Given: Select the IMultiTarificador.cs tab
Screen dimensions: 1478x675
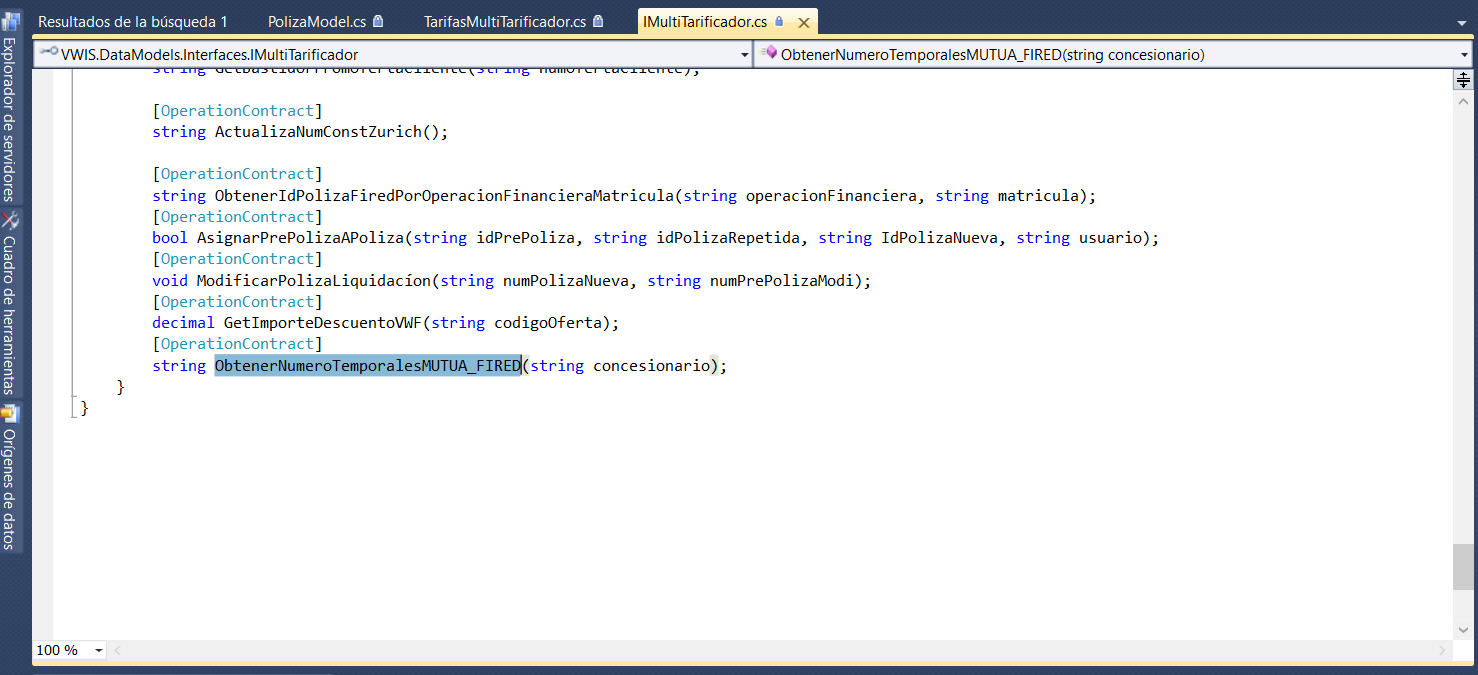Looking at the screenshot, I should pyautogui.click(x=705, y=21).
